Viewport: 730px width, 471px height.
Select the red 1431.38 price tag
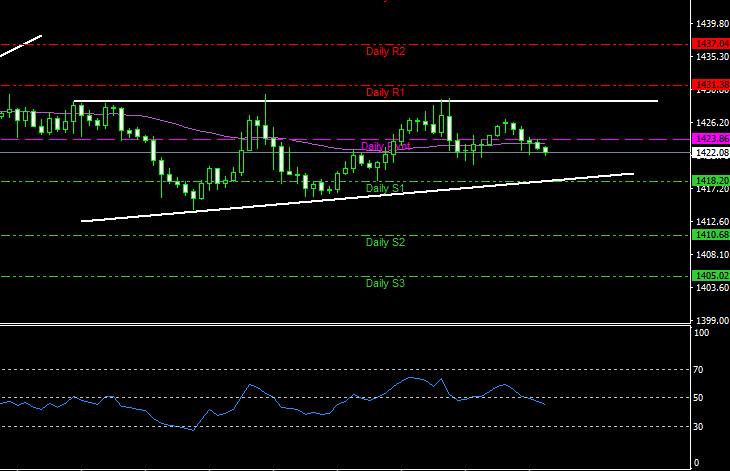click(711, 85)
